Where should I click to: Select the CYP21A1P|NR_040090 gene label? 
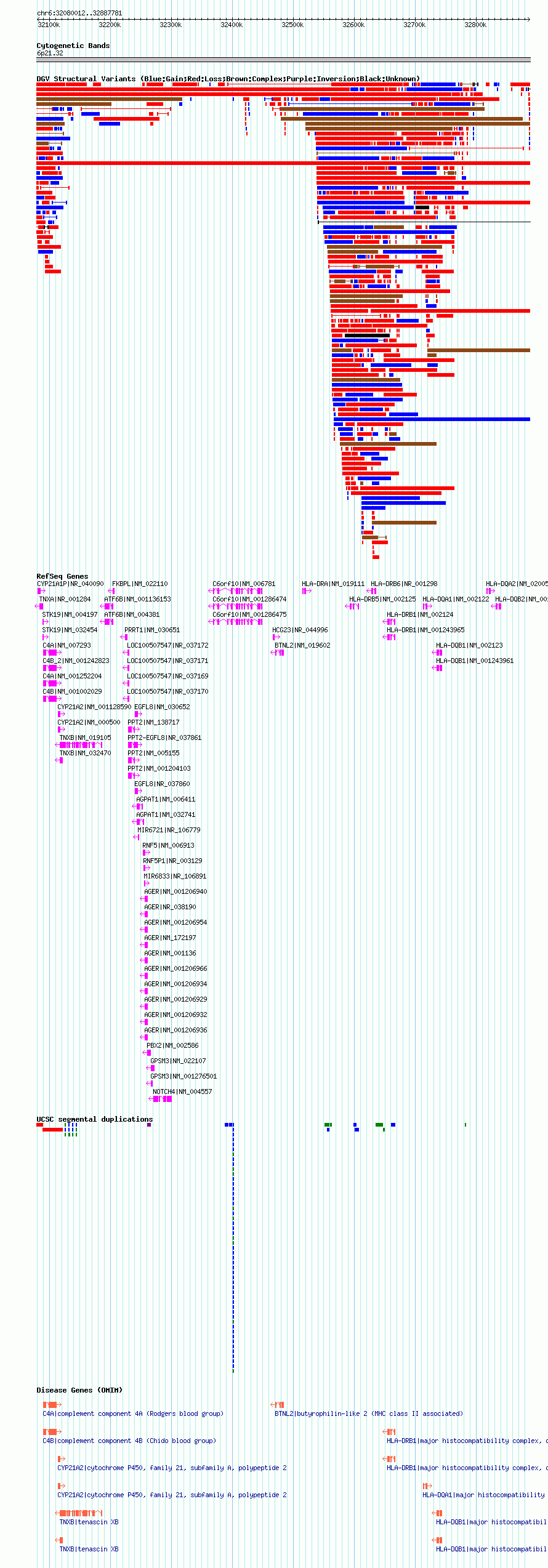click(70, 584)
